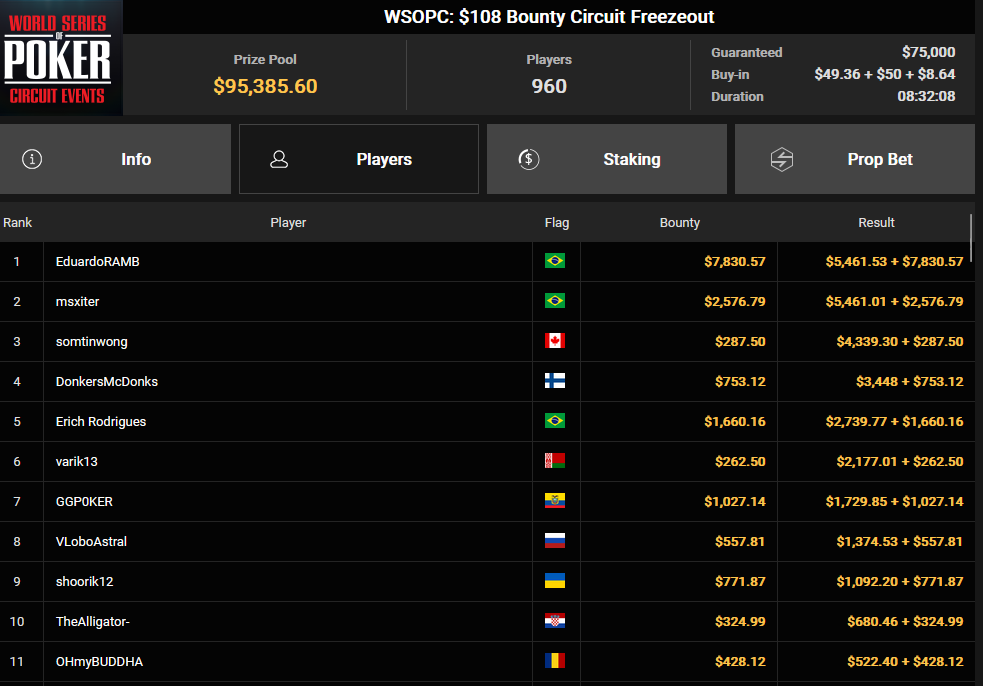Screen dimensions: 983x686
Task: Click Brazil flag in EduardoRAMB row
Action: point(555,261)
